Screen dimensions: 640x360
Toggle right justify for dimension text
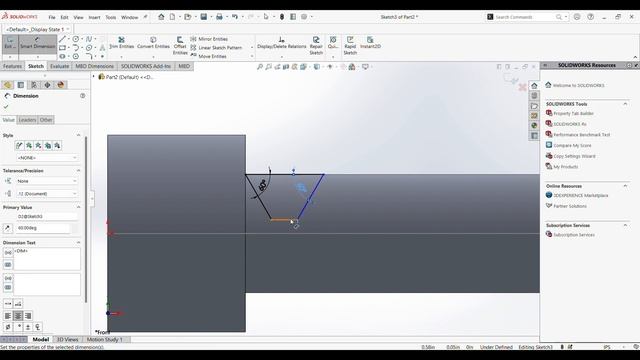pos(28,316)
